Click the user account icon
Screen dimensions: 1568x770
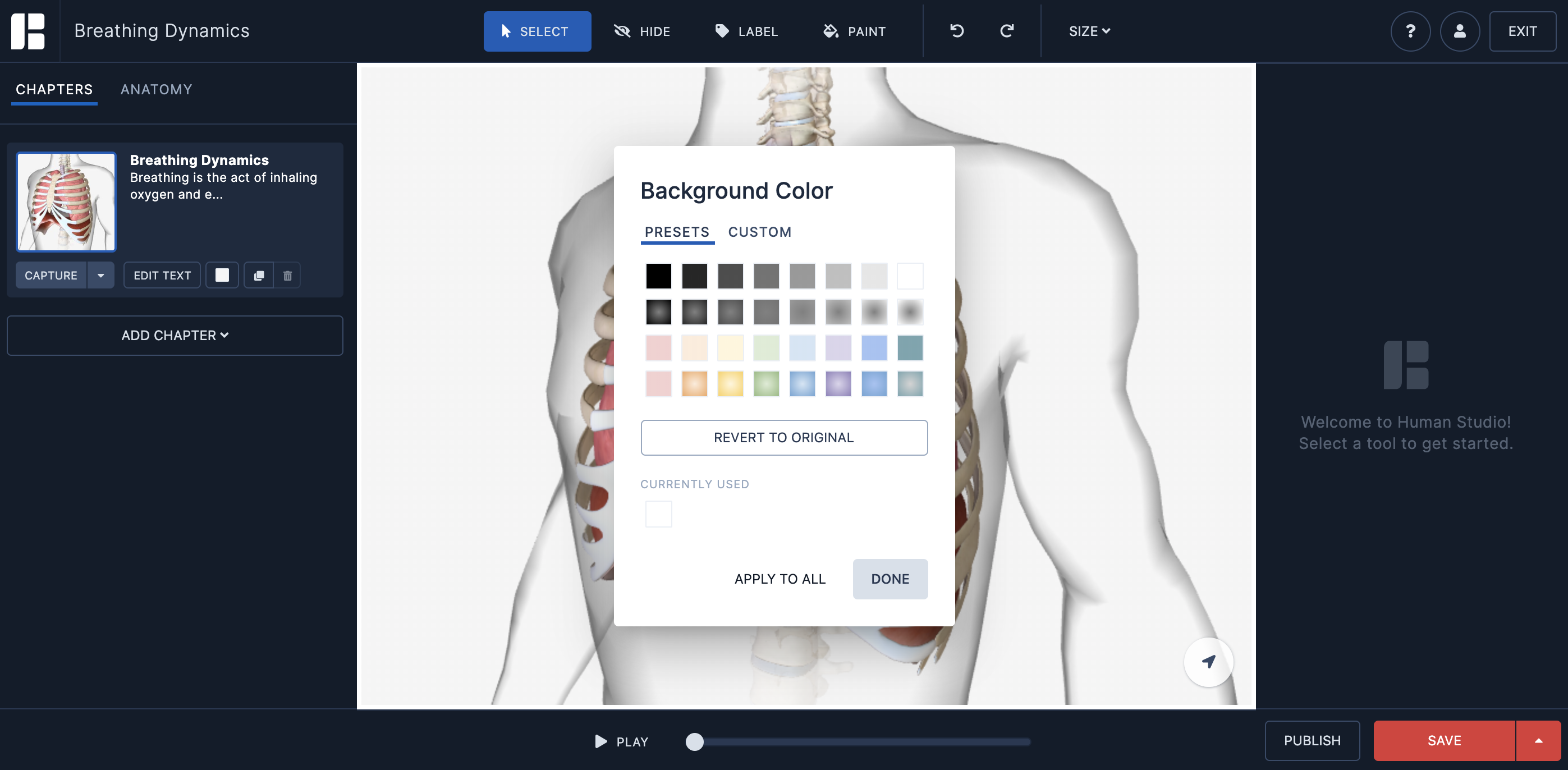pos(1460,31)
